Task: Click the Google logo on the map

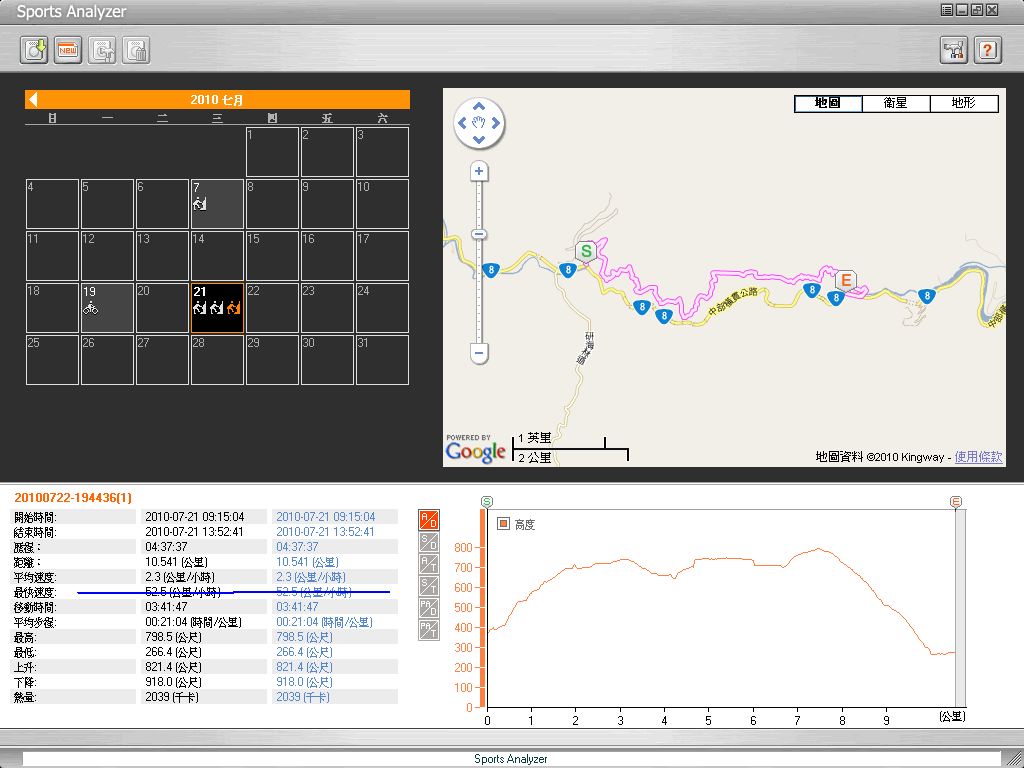Action: 475,451
